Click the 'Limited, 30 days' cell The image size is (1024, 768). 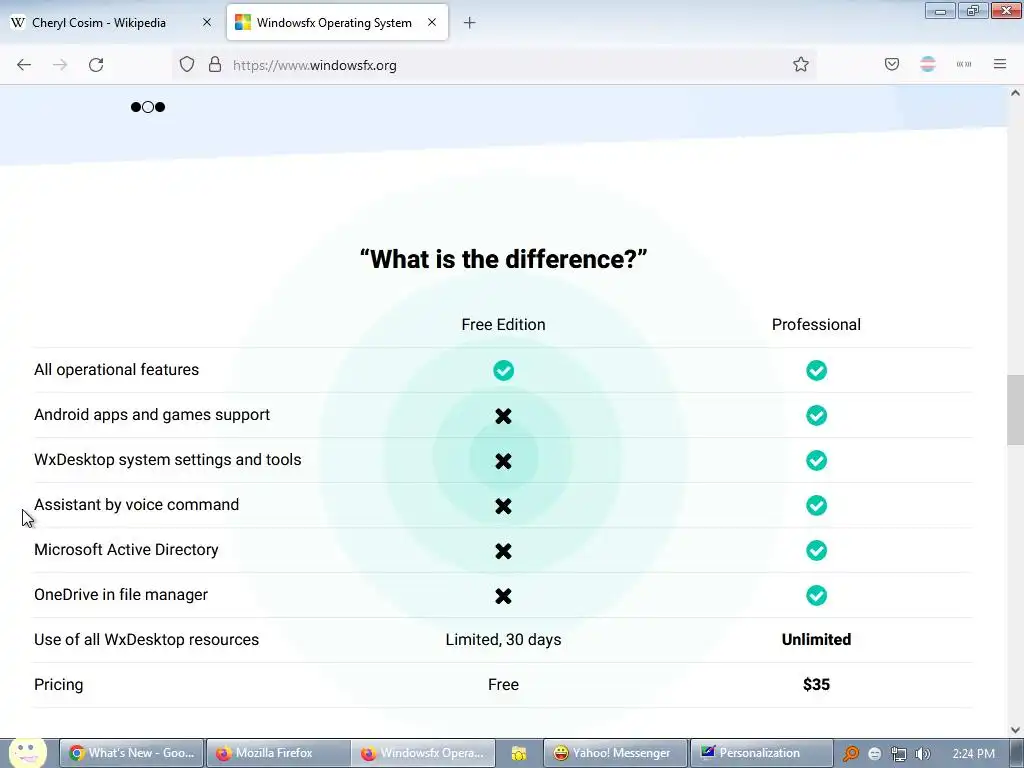click(504, 640)
